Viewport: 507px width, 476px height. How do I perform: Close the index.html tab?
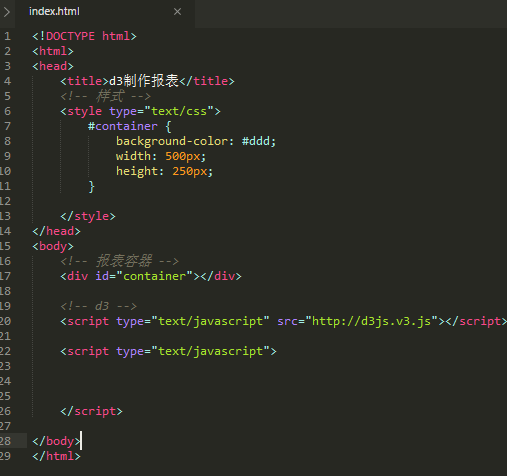(177, 12)
